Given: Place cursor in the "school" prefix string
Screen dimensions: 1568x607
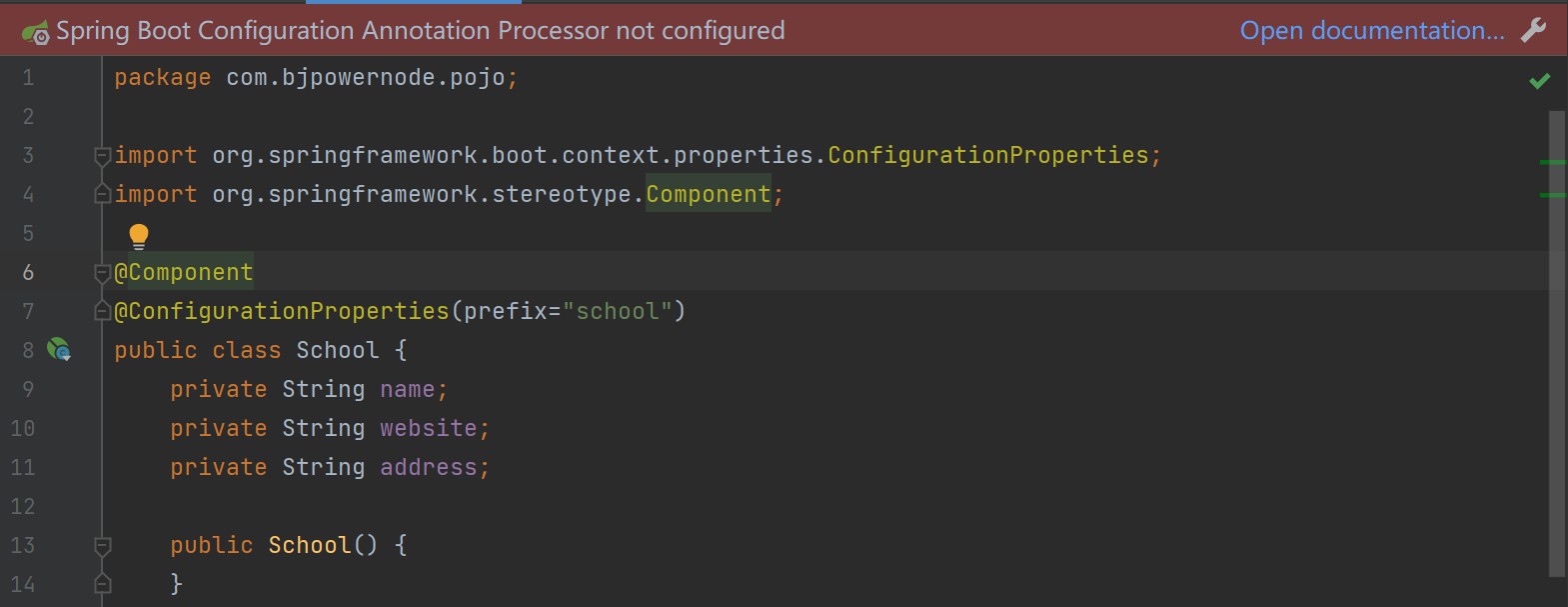Looking at the screenshot, I should pyautogui.click(x=611, y=311).
